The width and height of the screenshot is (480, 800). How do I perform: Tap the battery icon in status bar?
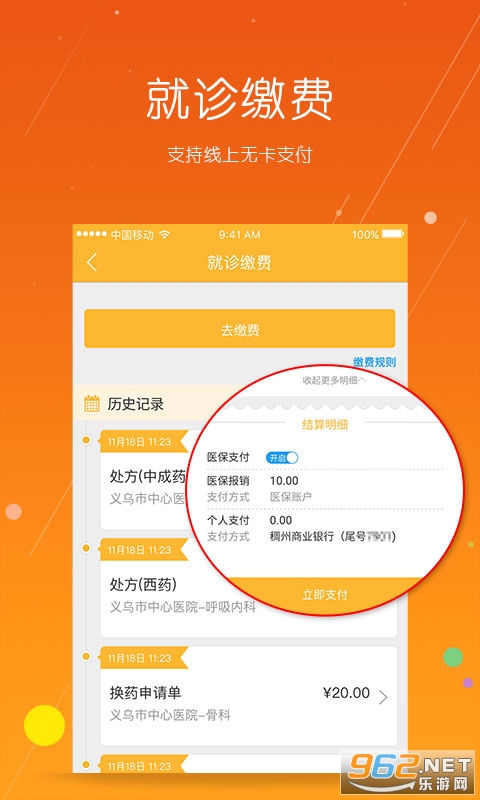(392, 235)
